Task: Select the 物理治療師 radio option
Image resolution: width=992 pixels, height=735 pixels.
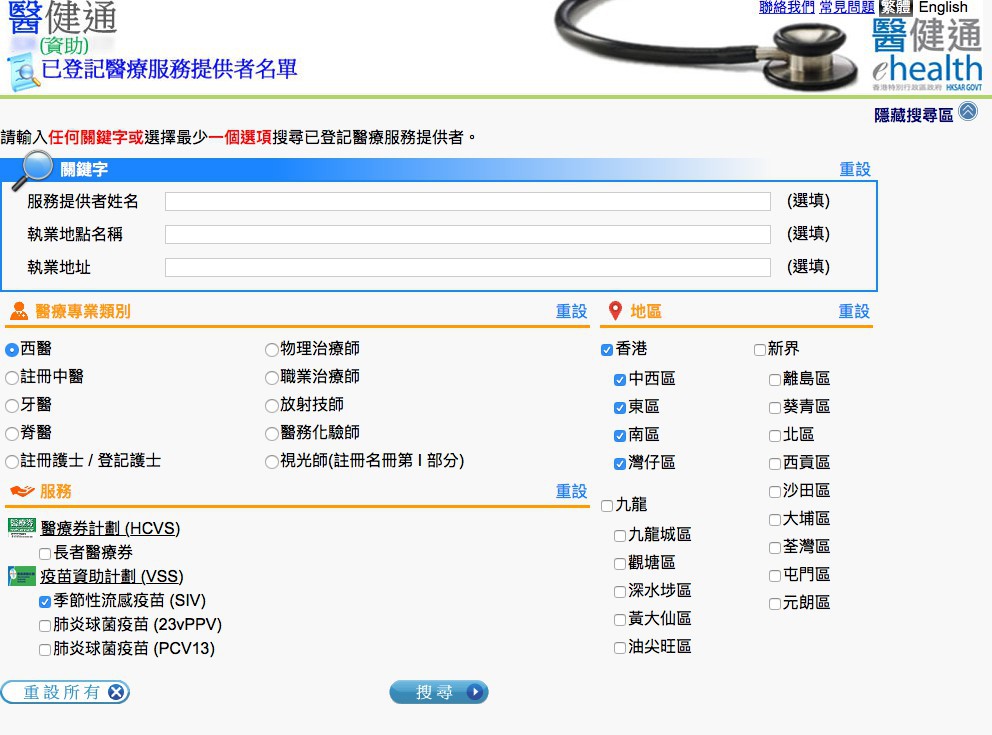Action: 272,350
